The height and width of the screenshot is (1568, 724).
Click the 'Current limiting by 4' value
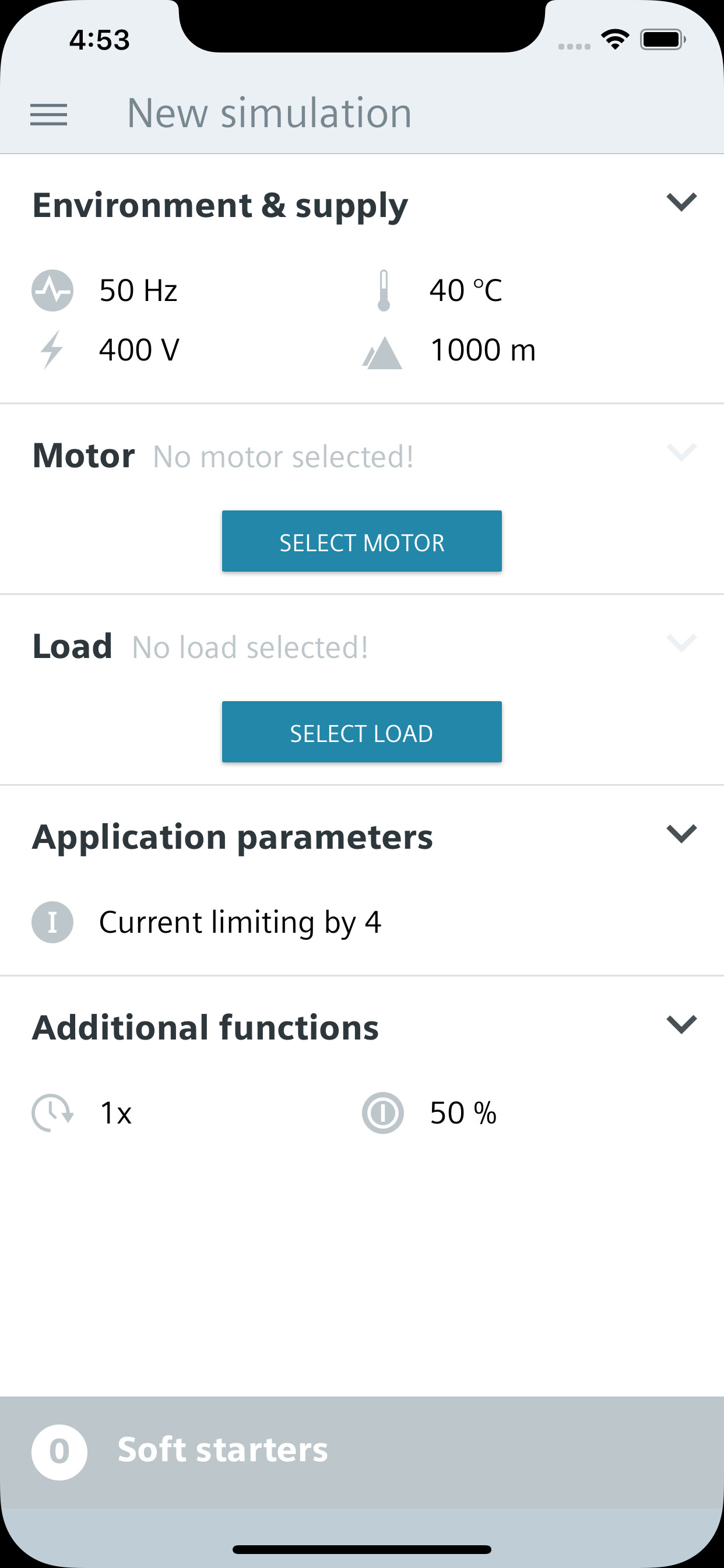(x=240, y=922)
